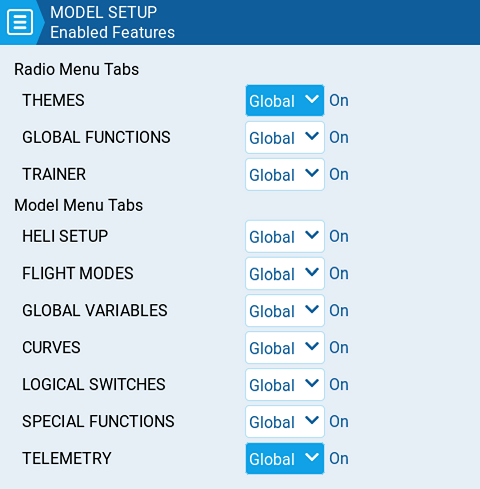
Task: Open the HELI SETUP dropdown
Action: pyautogui.click(x=285, y=236)
